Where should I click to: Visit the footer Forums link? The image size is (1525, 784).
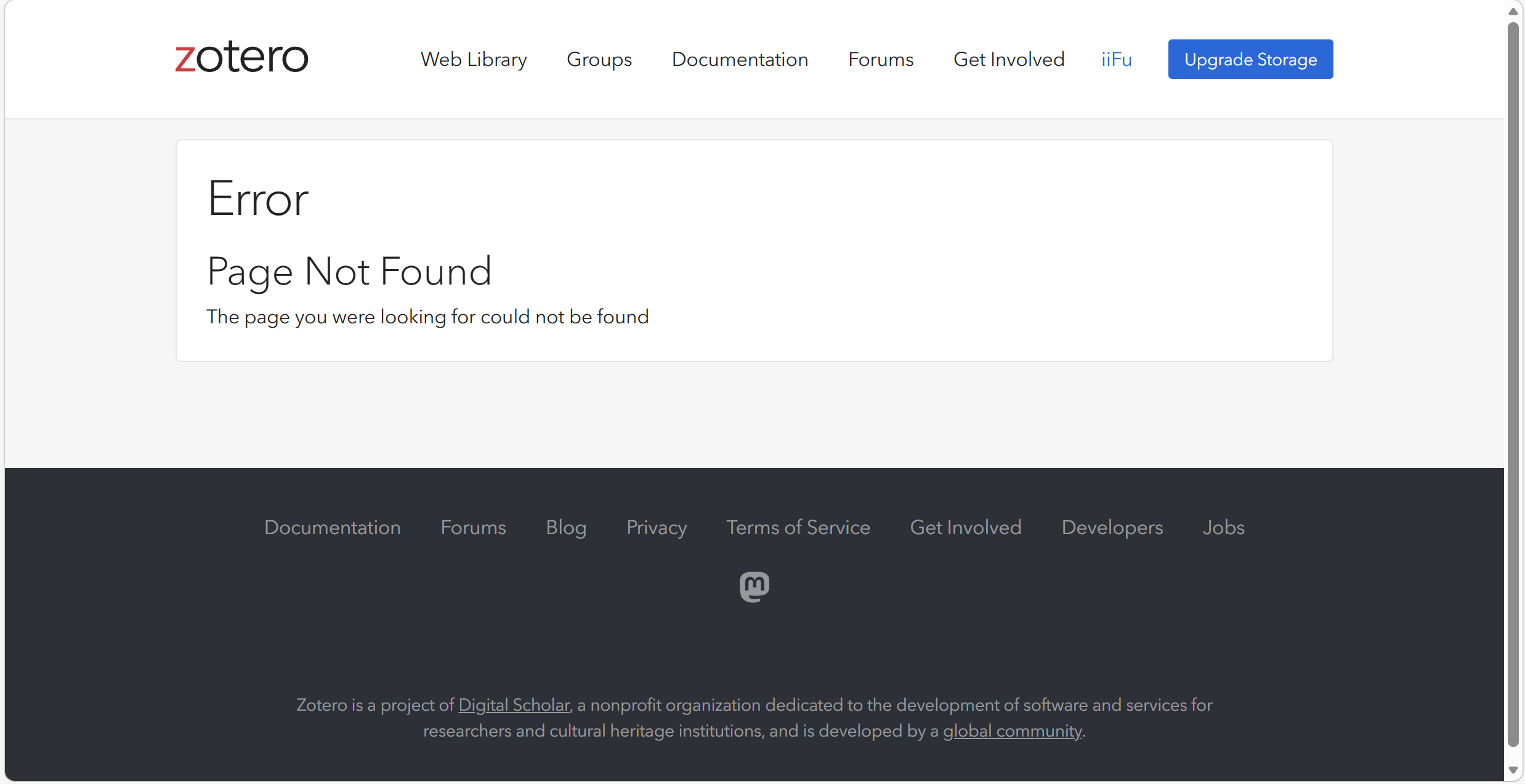click(473, 527)
